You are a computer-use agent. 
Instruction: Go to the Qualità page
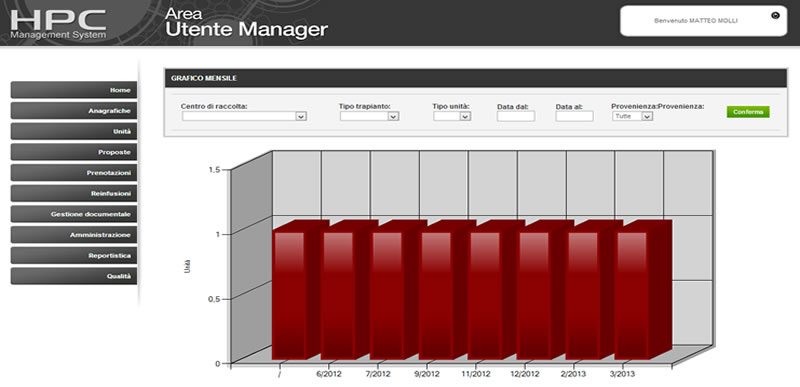point(74,276)
